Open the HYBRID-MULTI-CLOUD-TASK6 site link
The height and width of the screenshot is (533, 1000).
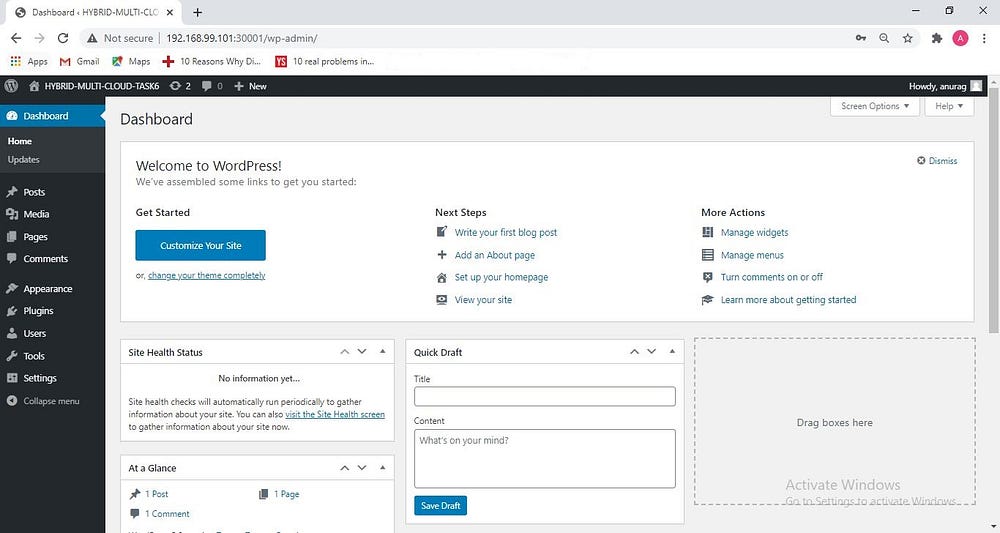point(94,86)
